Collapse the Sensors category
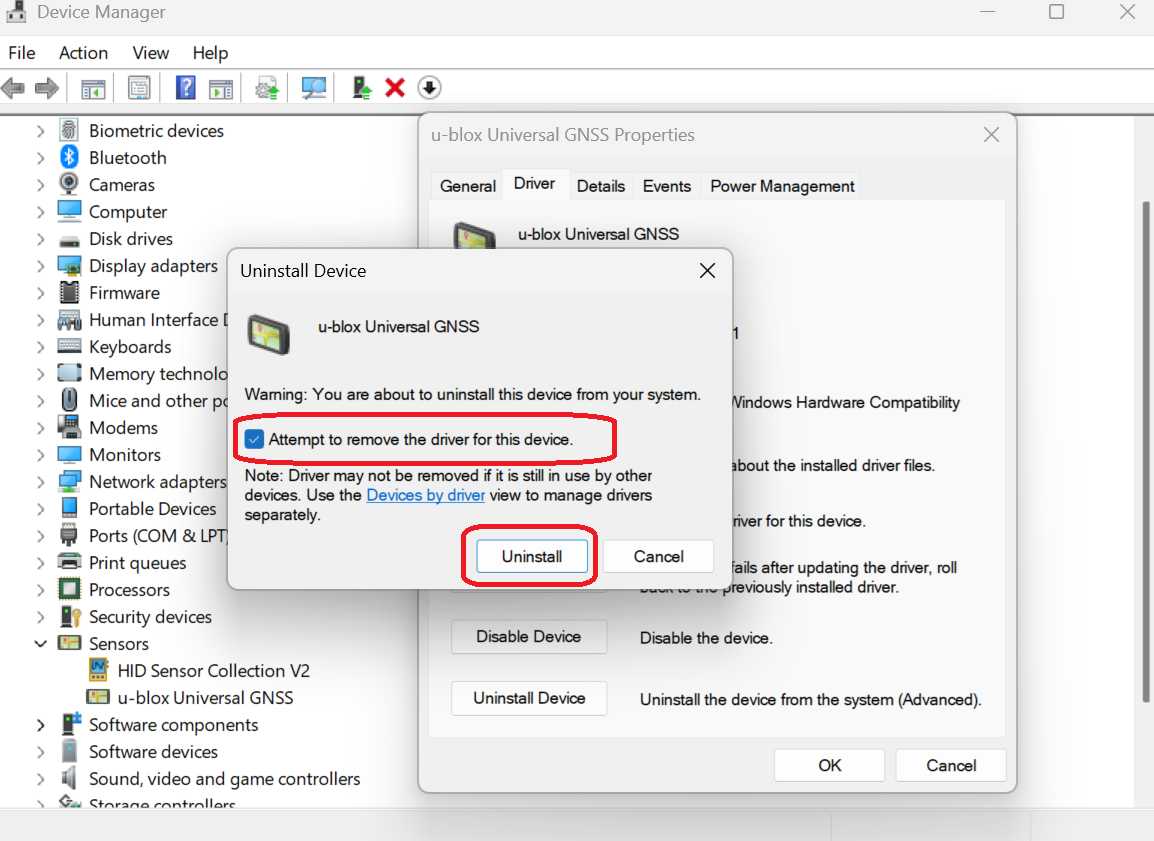This screenshot has width=1154, height=841. (41, 644)
